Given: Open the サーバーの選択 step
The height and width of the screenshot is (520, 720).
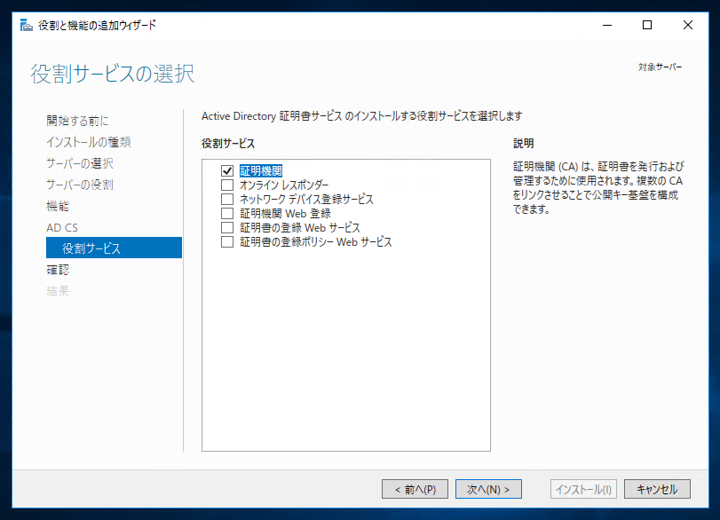Looking at the screenshot, I should [79, 163].
